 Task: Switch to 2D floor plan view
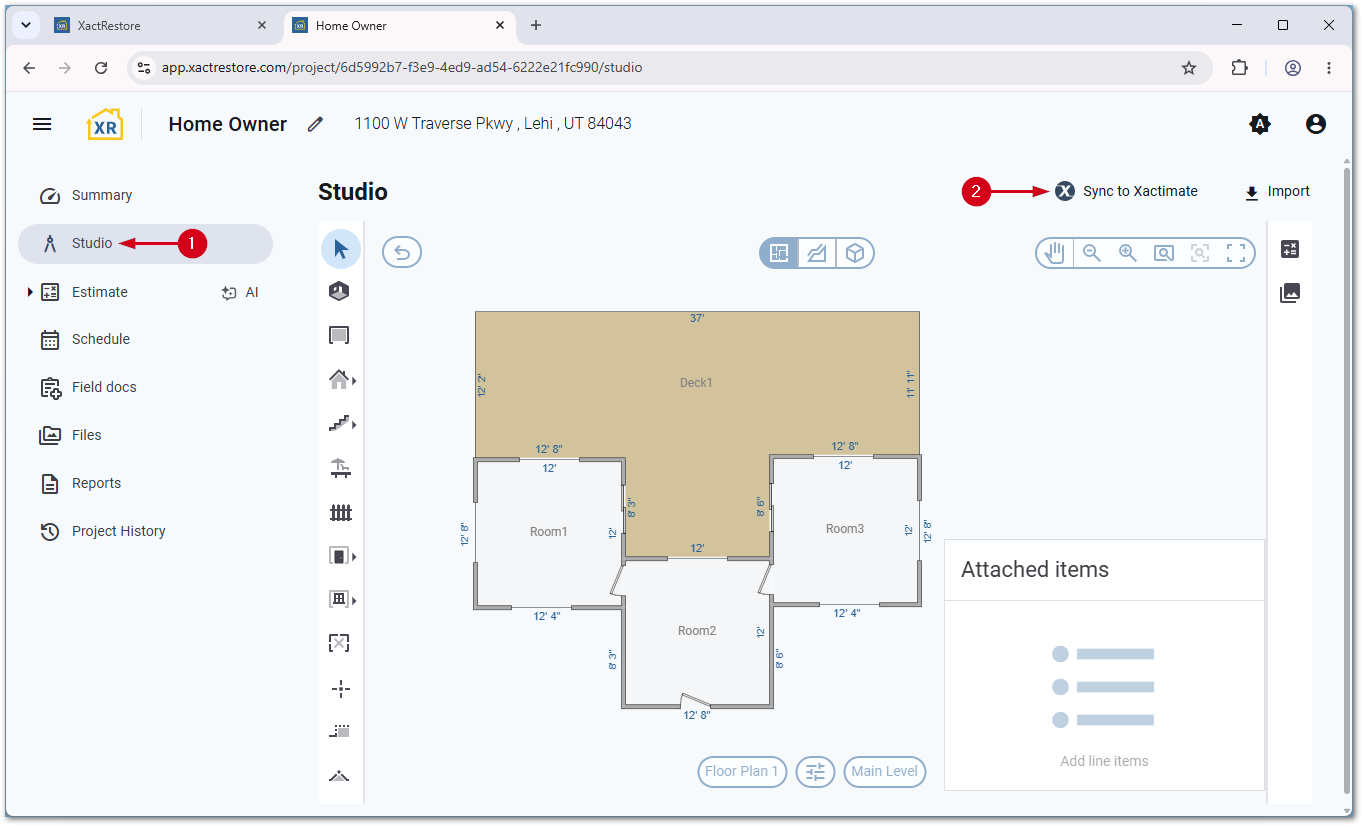point(779,253)
